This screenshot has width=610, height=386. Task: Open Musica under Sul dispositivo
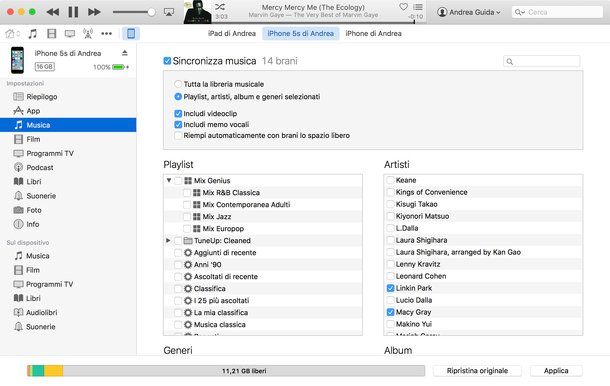tap(68, 256)
